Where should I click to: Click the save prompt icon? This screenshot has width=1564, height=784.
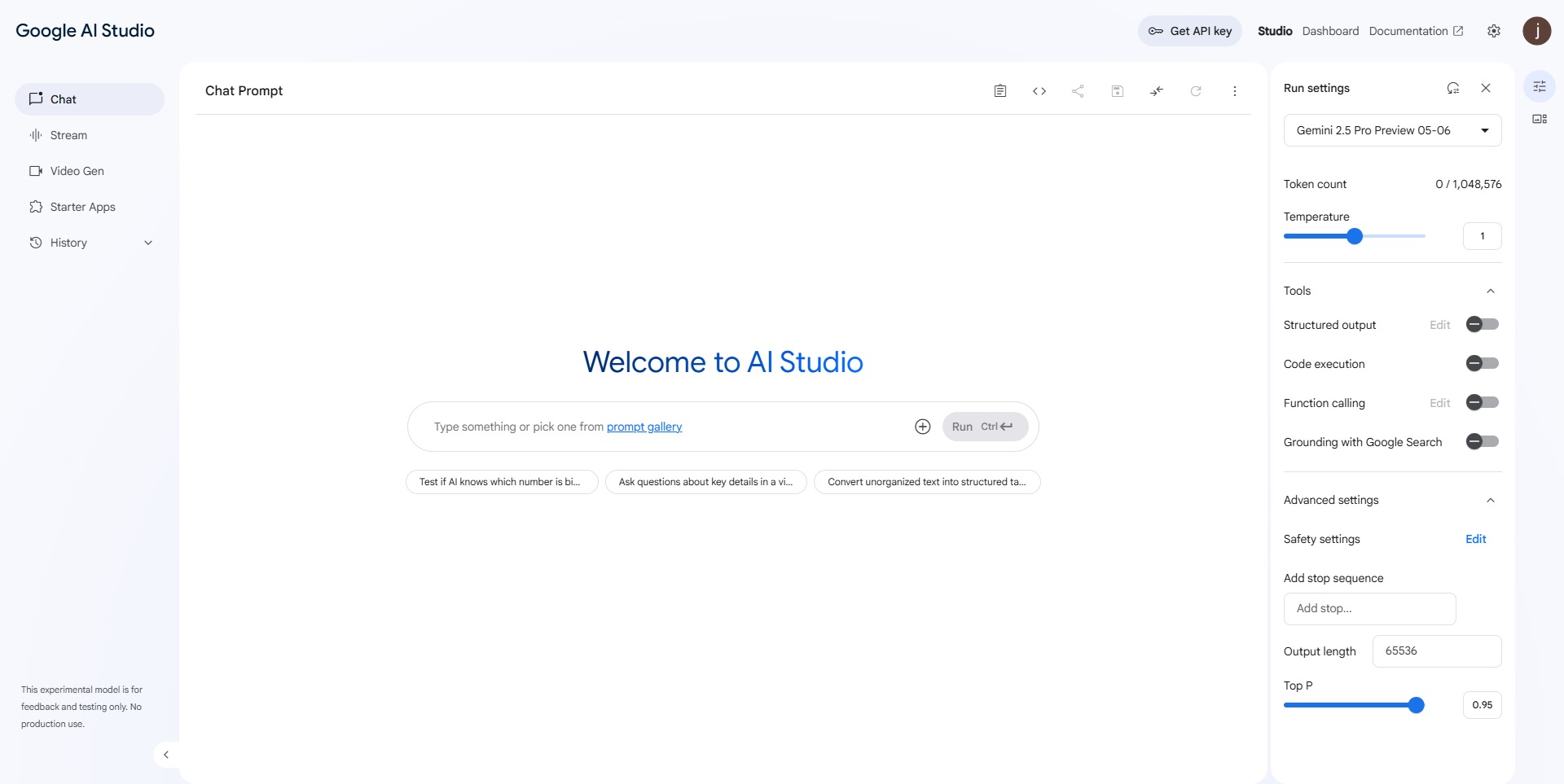pyautogui.click(x=1117, y=91)
